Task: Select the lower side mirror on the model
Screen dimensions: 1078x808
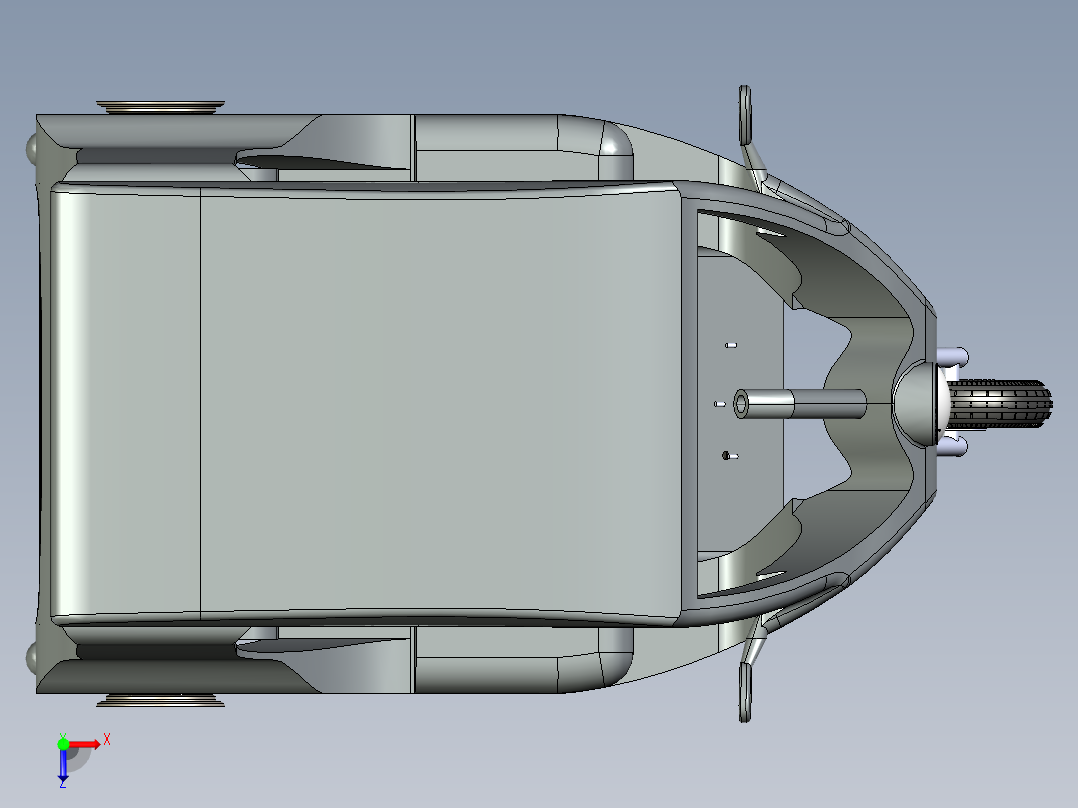Action: click(745, 692)
